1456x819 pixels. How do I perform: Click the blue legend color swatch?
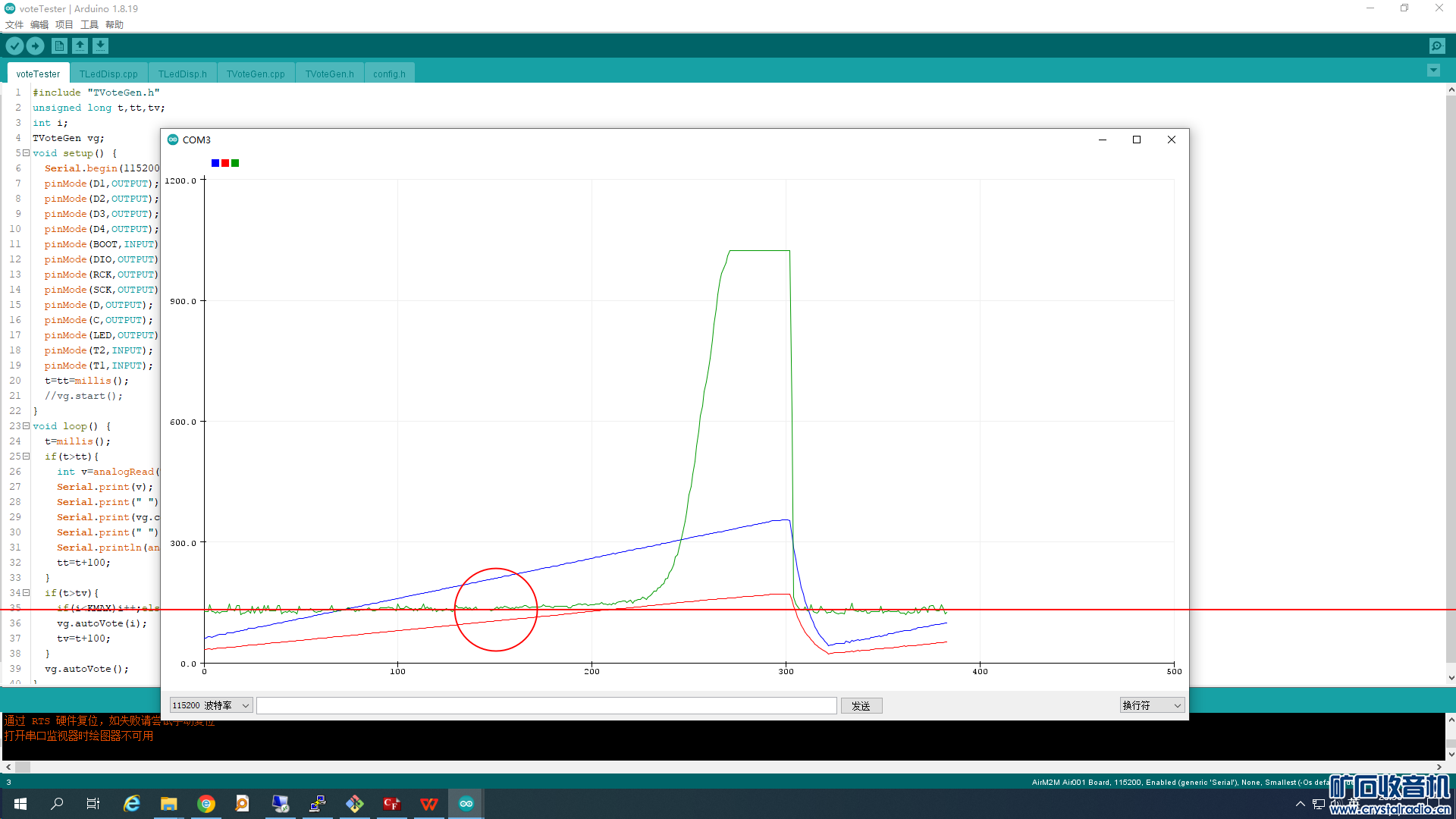pyautogui.click(x=215, y=163)
